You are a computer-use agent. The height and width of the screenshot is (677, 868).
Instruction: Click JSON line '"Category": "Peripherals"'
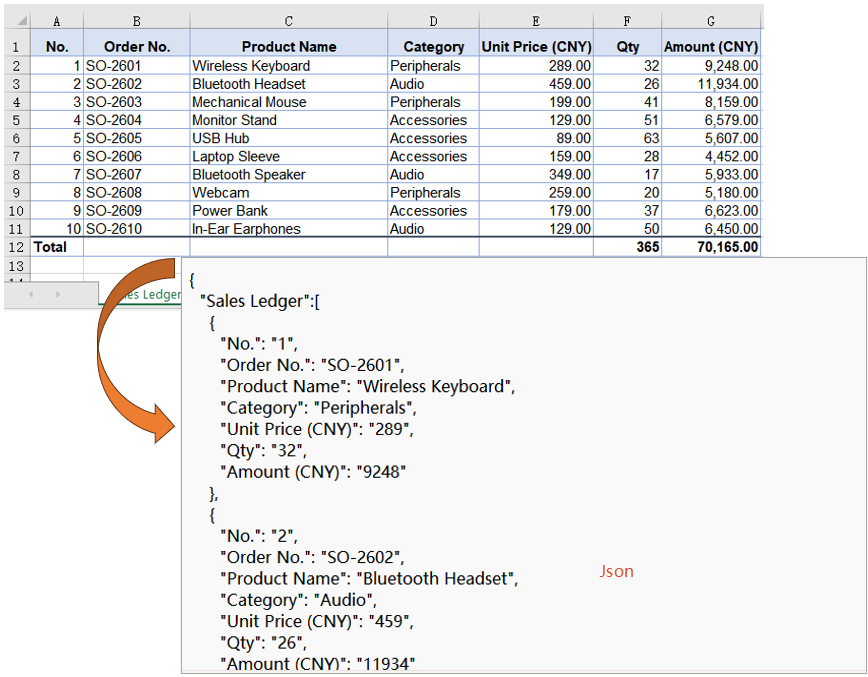pyautogui.click(x=318, y=408)
